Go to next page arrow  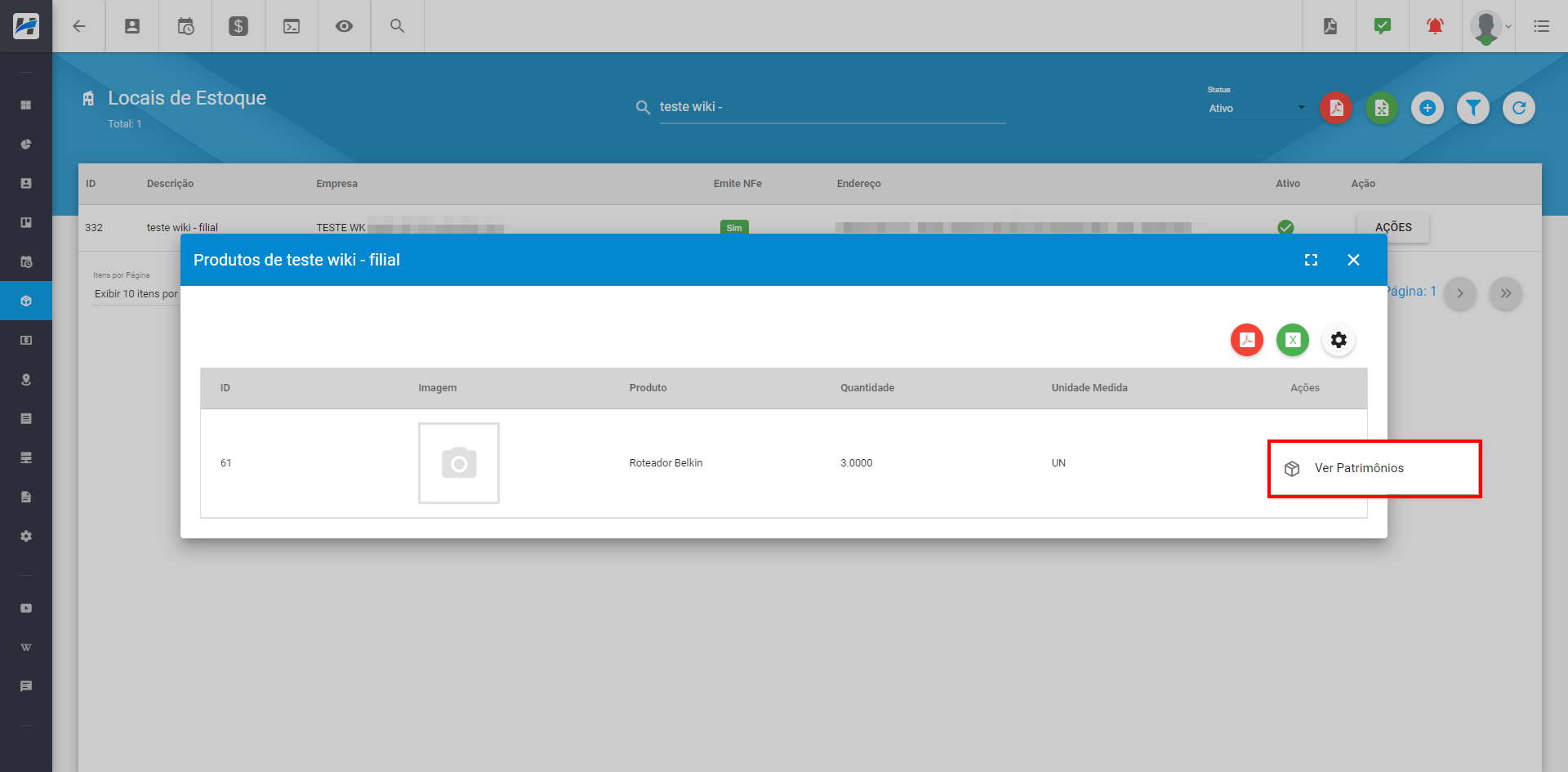1460,293
